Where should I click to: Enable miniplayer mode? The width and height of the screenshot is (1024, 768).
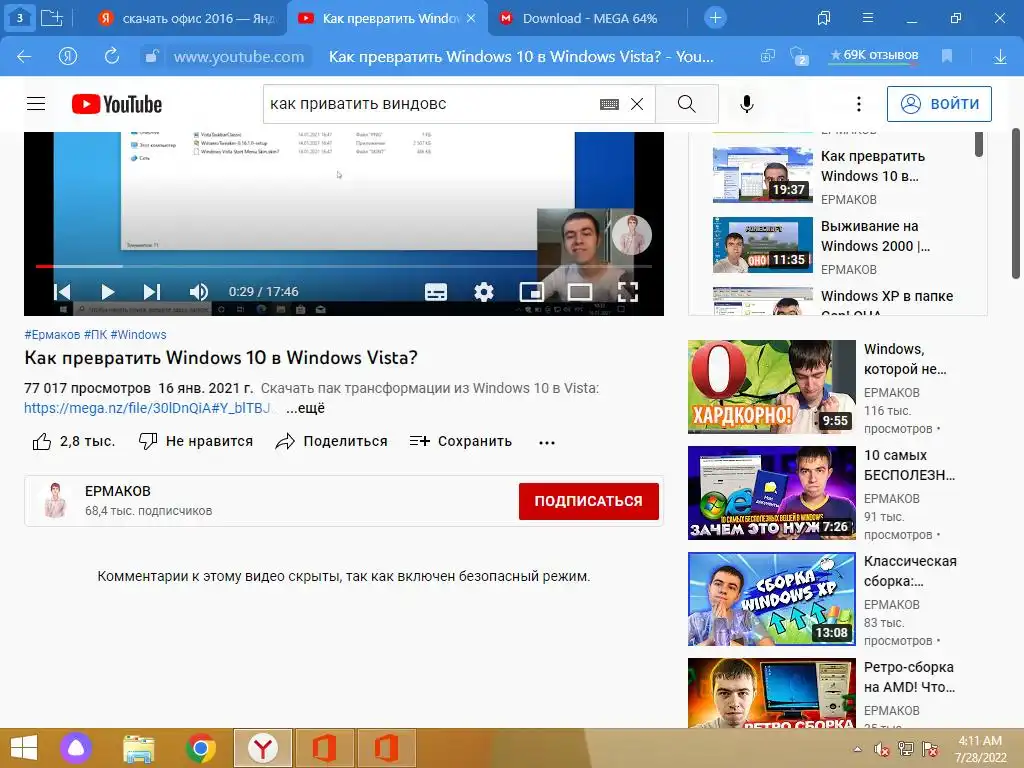coord(532,291)
